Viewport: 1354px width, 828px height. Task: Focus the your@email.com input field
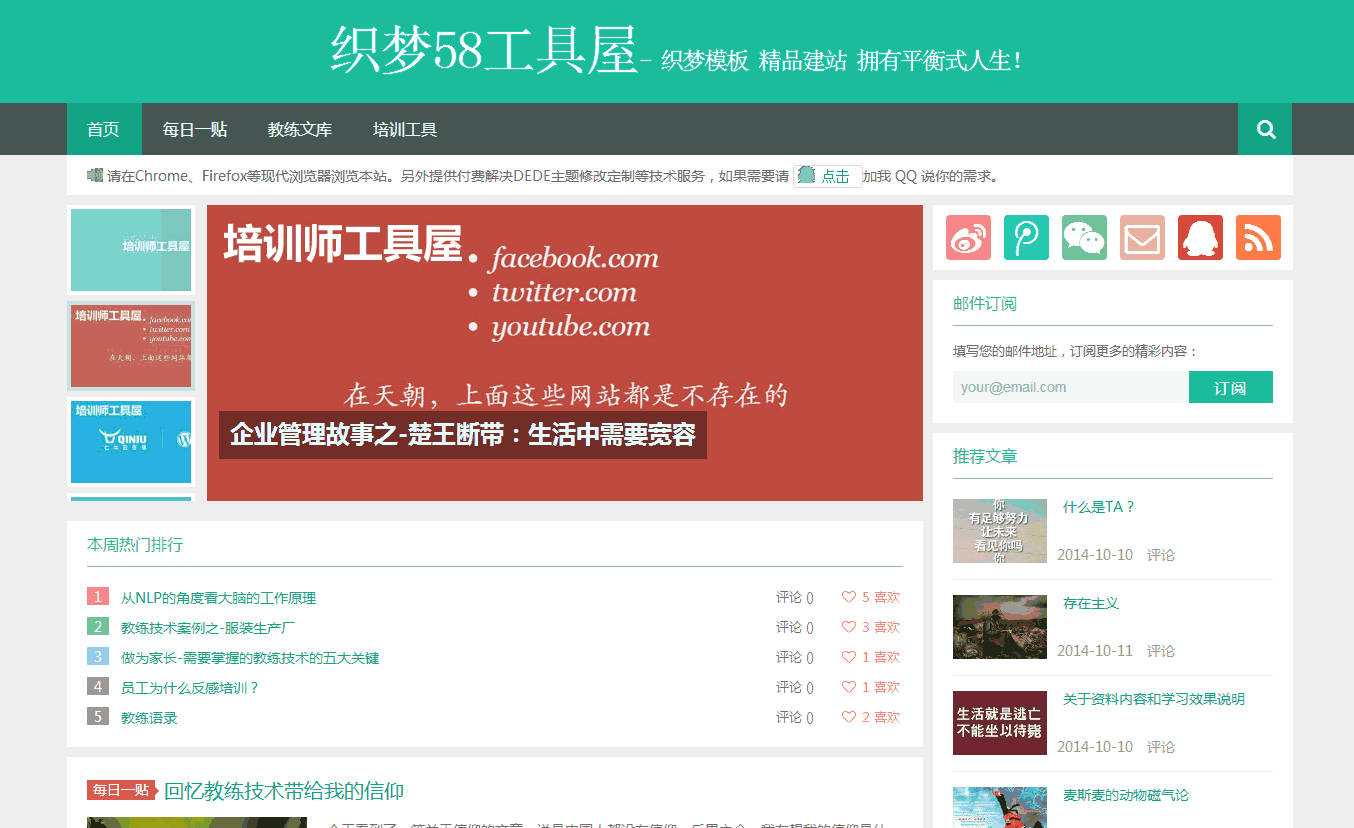1070,387
